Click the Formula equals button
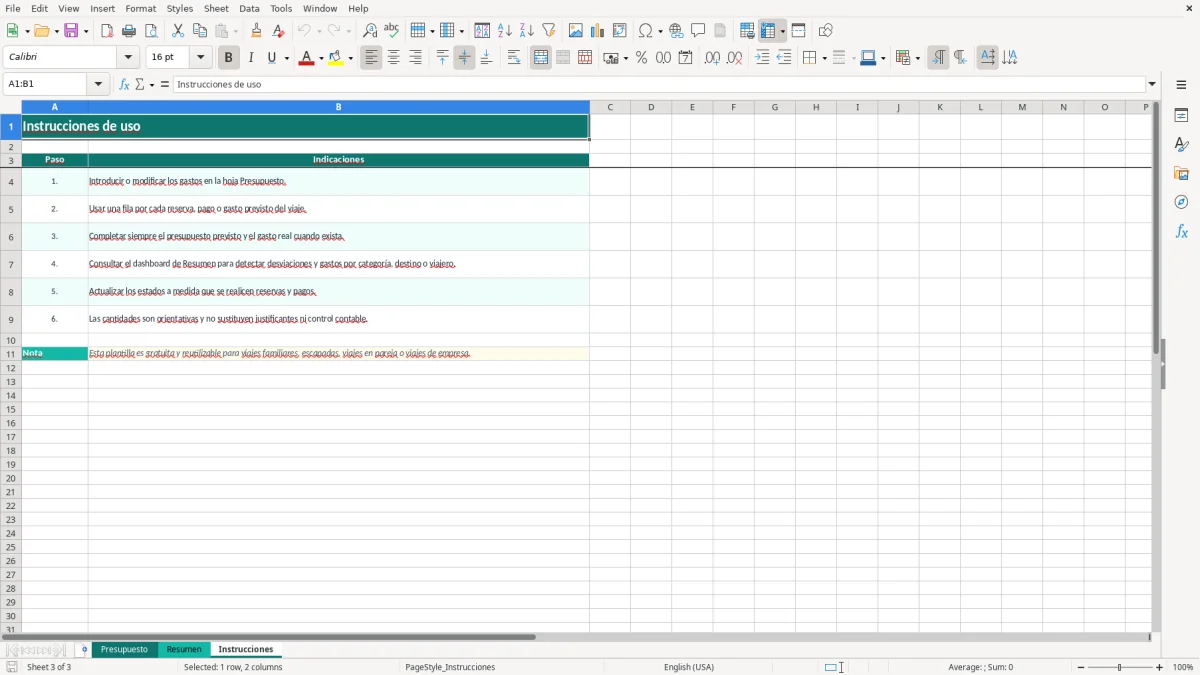Image resolution: width=1200 pixels, height=675 pixels. click(165, 85)
